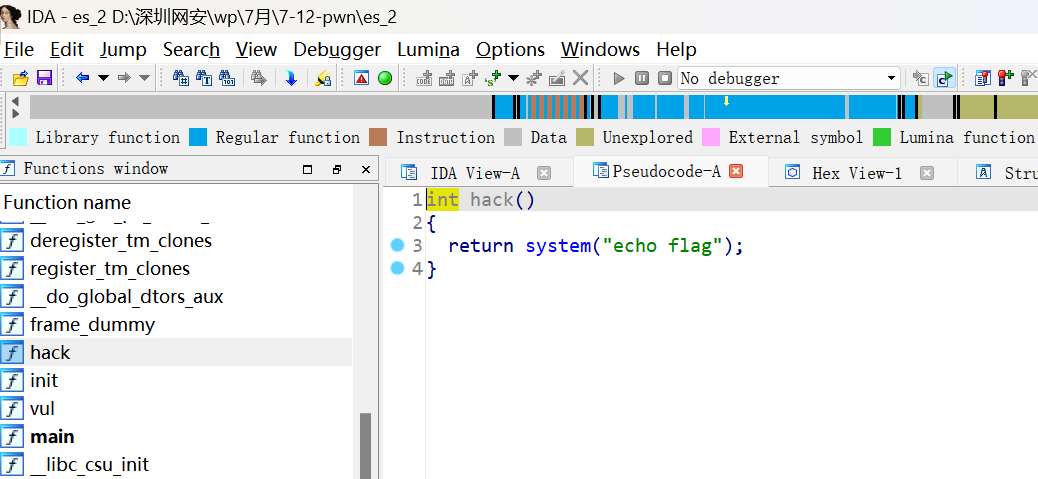1038x479 pixels.
Task: Click the Open file toolbar icon
Action: point(20,78)
